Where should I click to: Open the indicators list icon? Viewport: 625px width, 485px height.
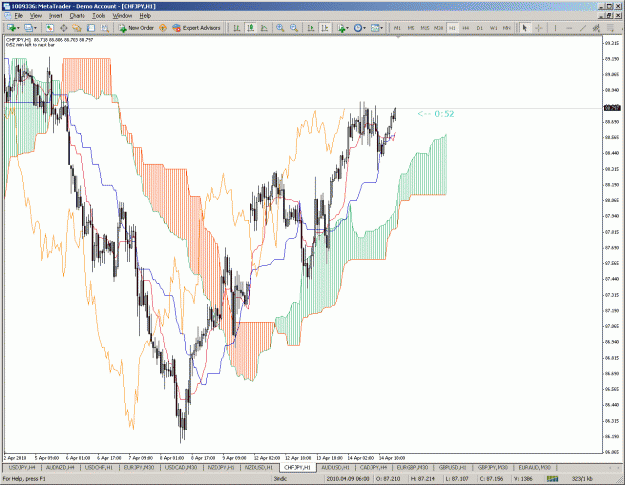[x=341, y=28]
